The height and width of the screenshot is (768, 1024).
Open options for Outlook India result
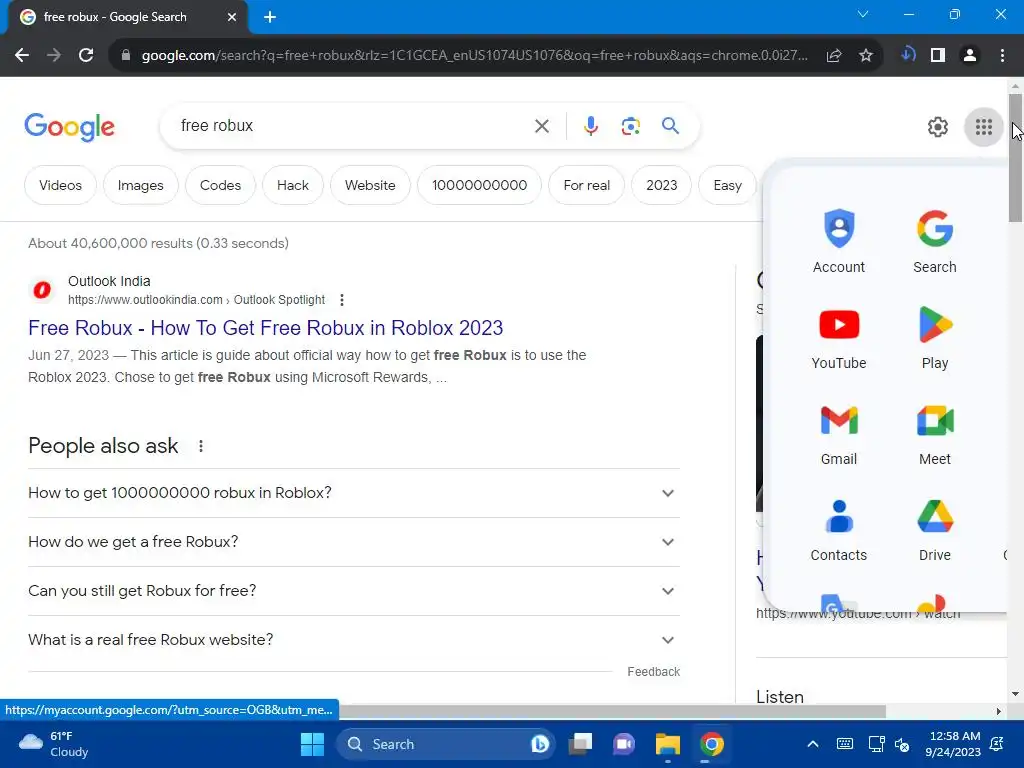(x=342, y=300)
